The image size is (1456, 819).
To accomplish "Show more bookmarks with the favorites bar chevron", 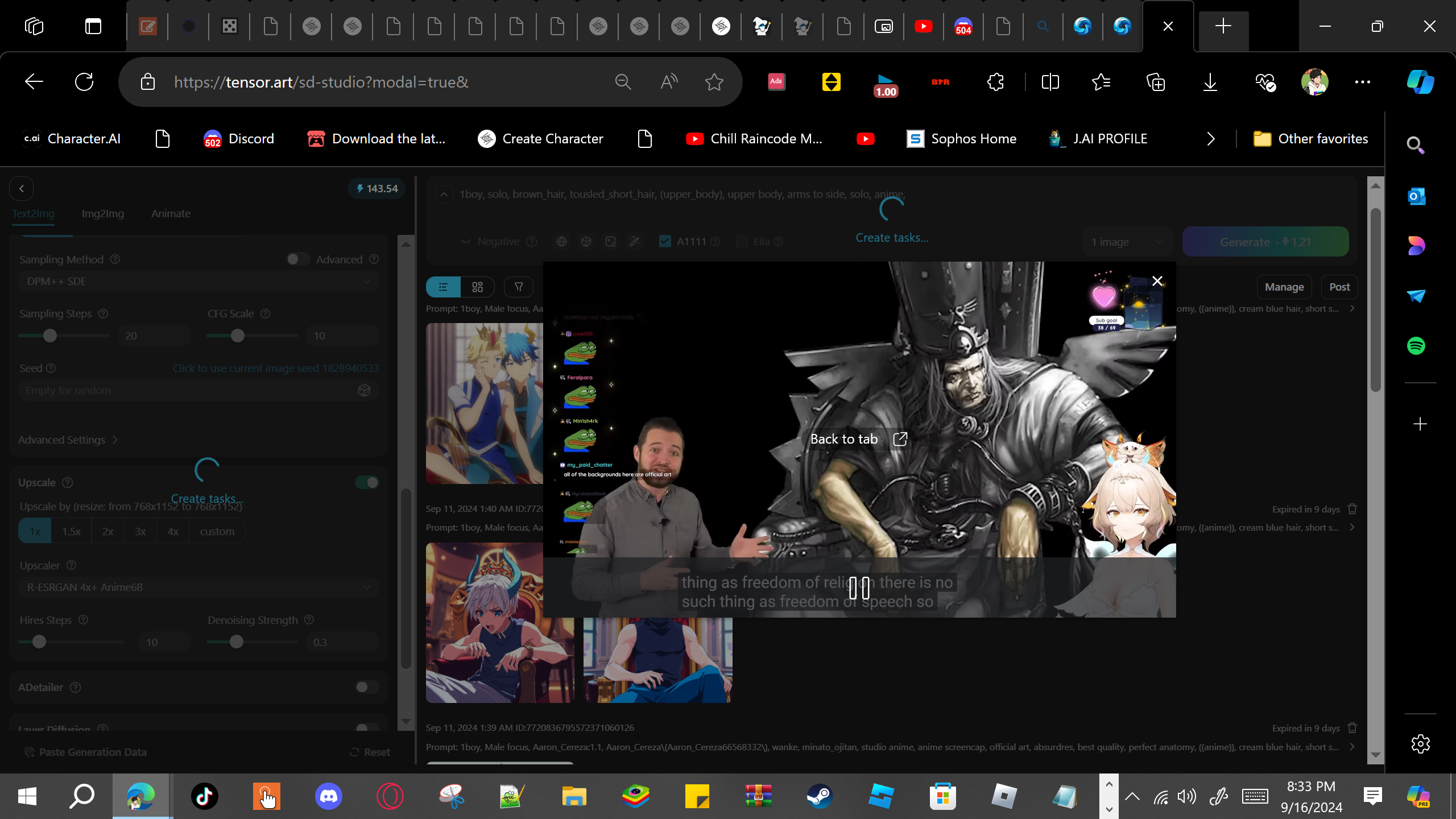I will [x=1210, y=139].
